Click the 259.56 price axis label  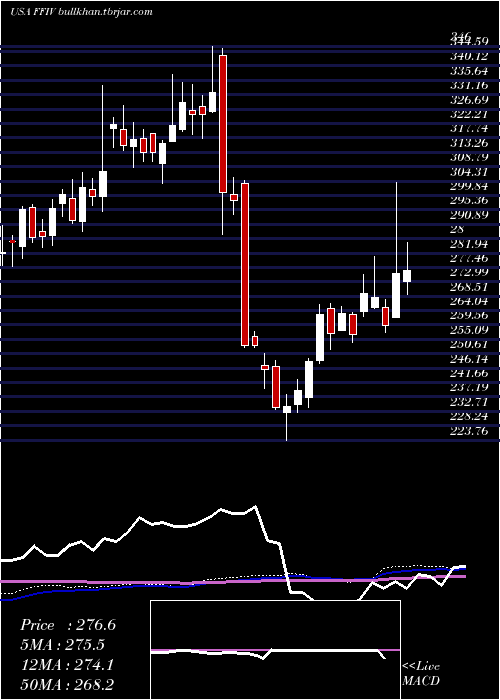469,316
